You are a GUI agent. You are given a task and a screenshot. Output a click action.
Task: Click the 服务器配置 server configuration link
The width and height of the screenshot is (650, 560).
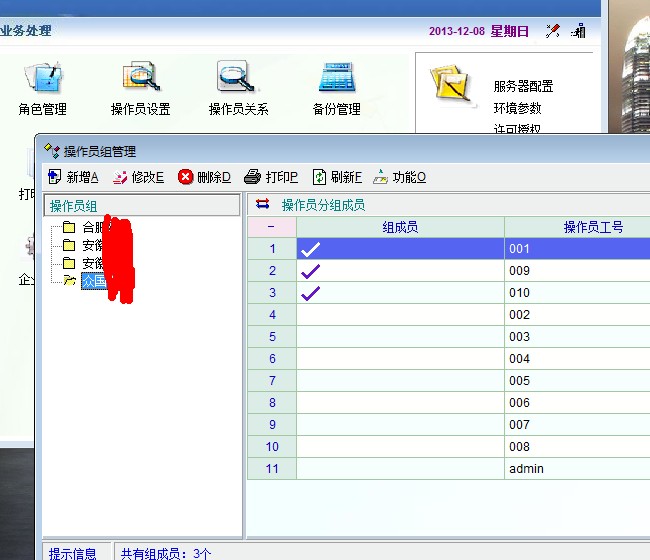523,87
